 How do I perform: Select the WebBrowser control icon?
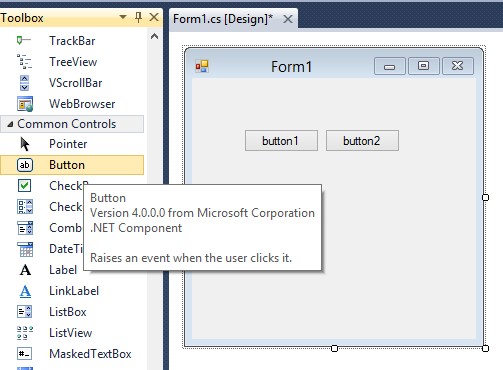click(25, 104)
